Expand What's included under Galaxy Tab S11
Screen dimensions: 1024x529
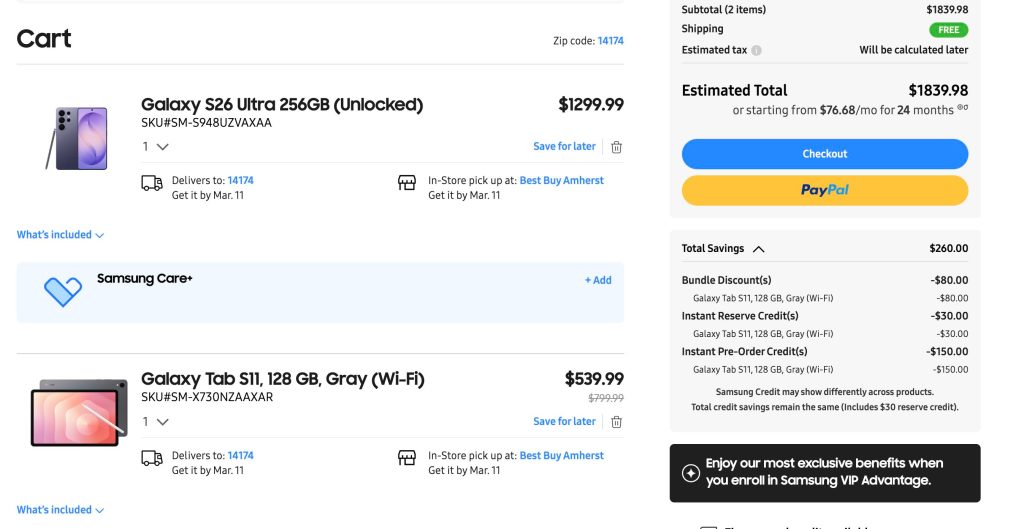coord(60,510)
